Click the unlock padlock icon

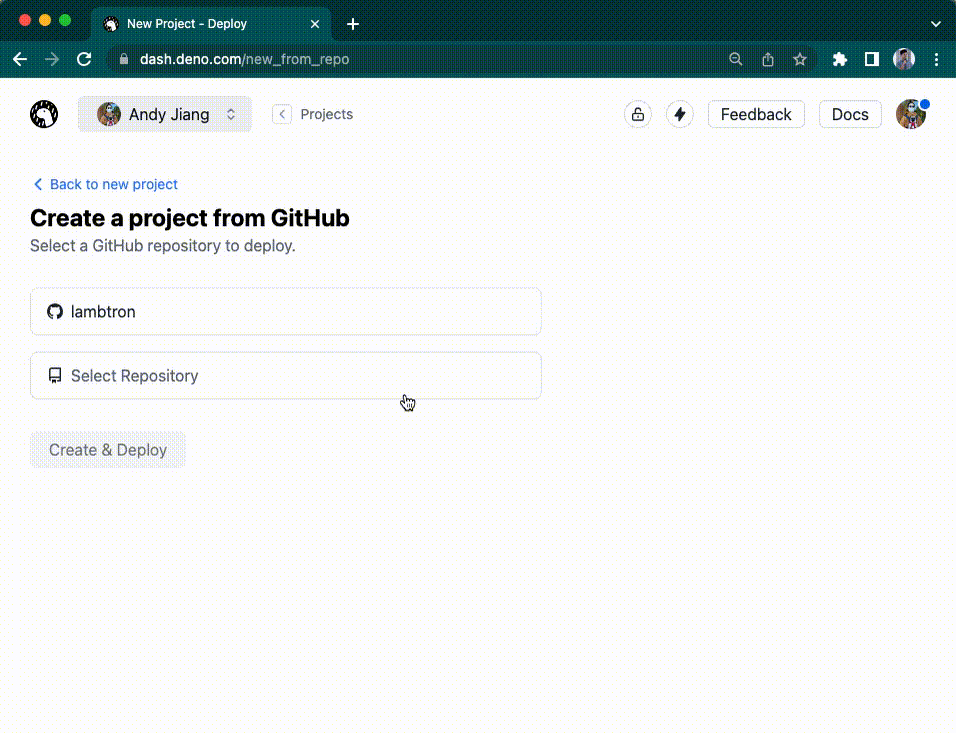pyautogui.click(x=638, y=114)
